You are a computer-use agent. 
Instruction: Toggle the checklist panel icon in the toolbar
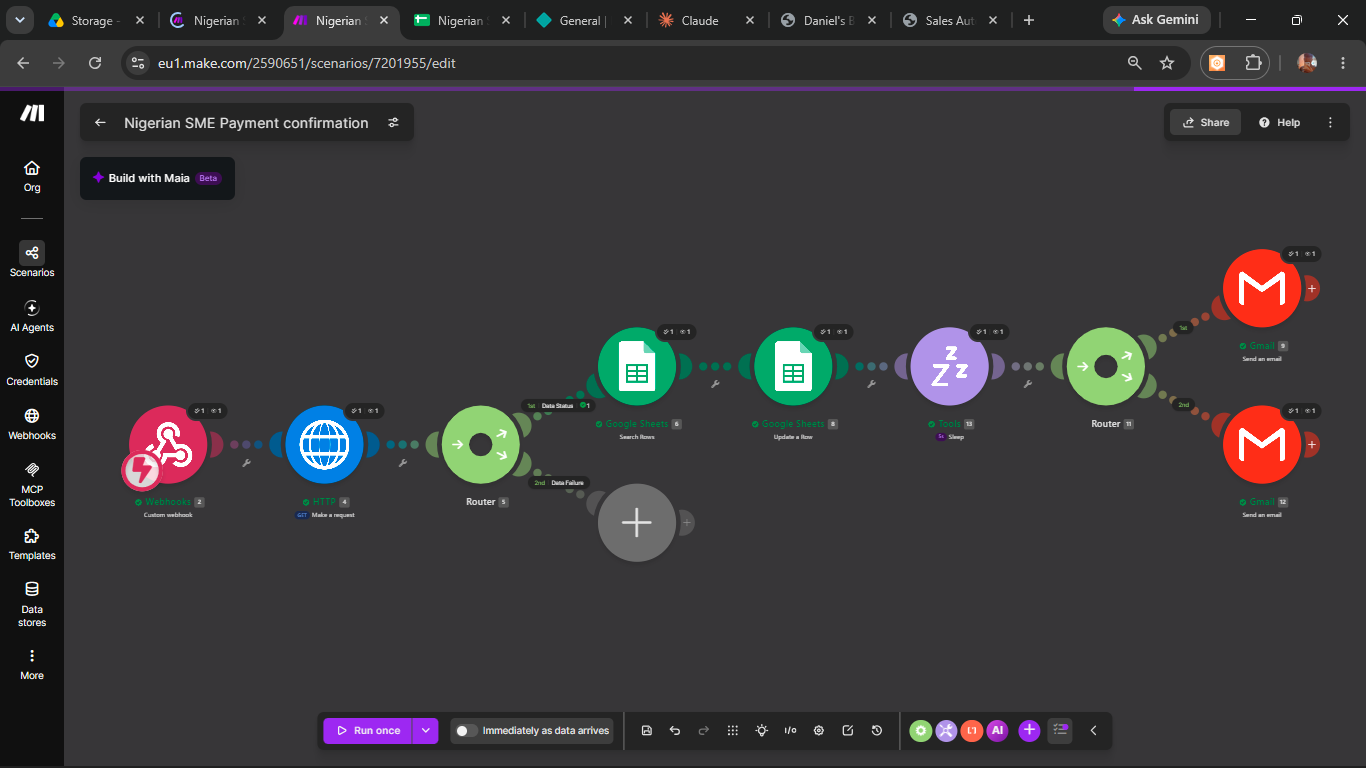click(1061, 731)
